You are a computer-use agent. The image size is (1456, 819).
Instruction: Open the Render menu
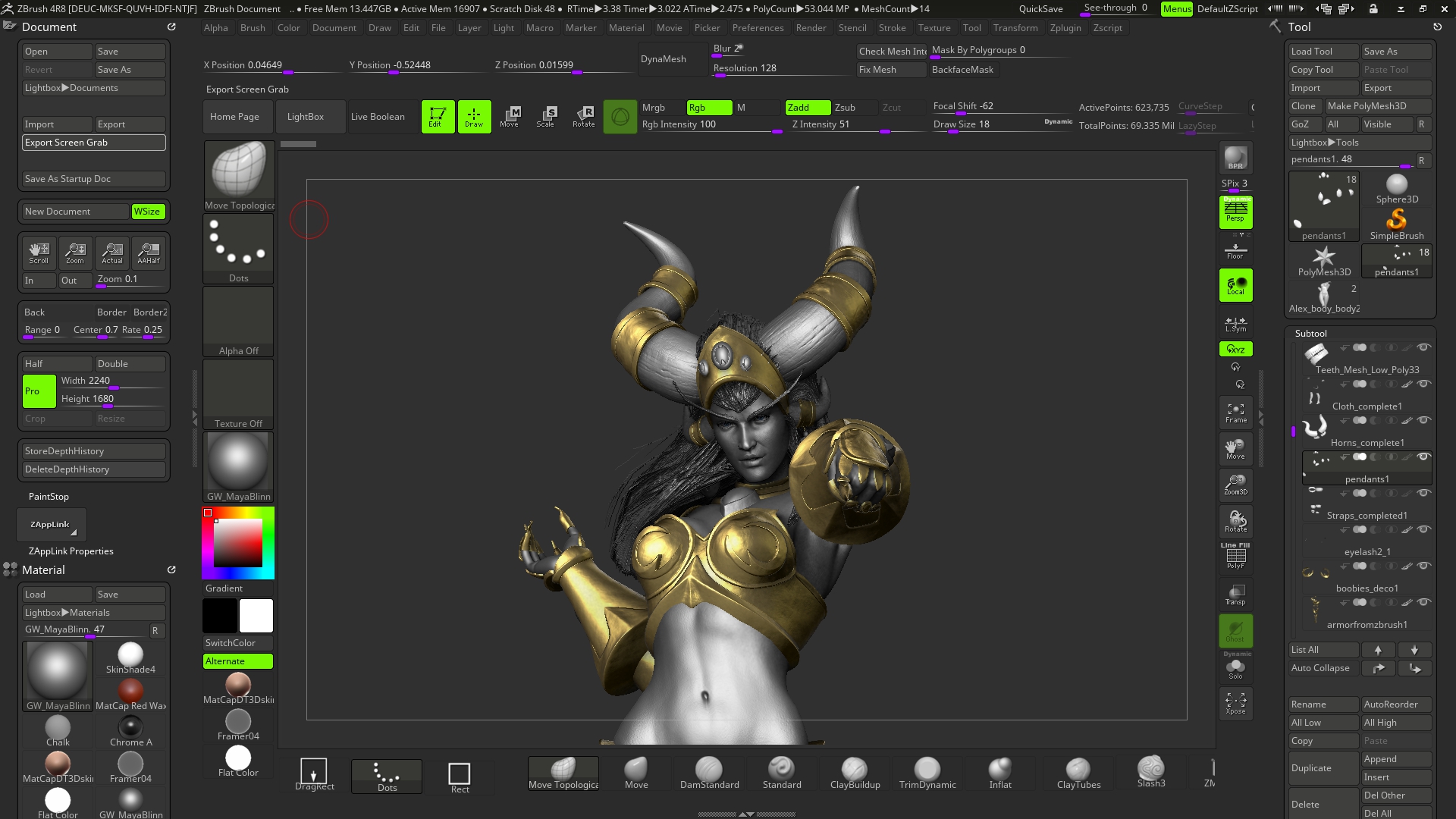(811, 28)
